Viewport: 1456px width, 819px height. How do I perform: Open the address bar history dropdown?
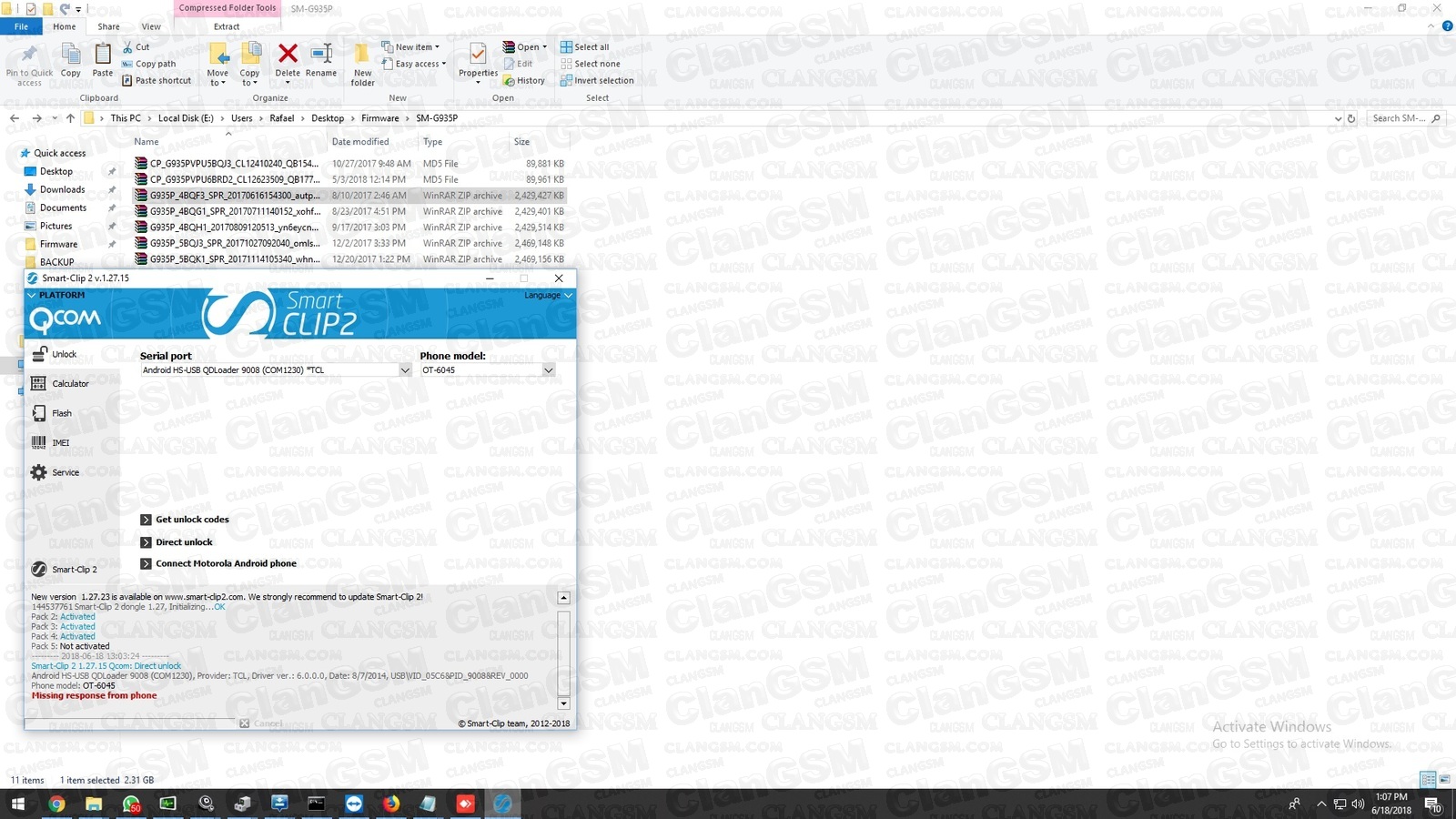(x=1338, y=118)
